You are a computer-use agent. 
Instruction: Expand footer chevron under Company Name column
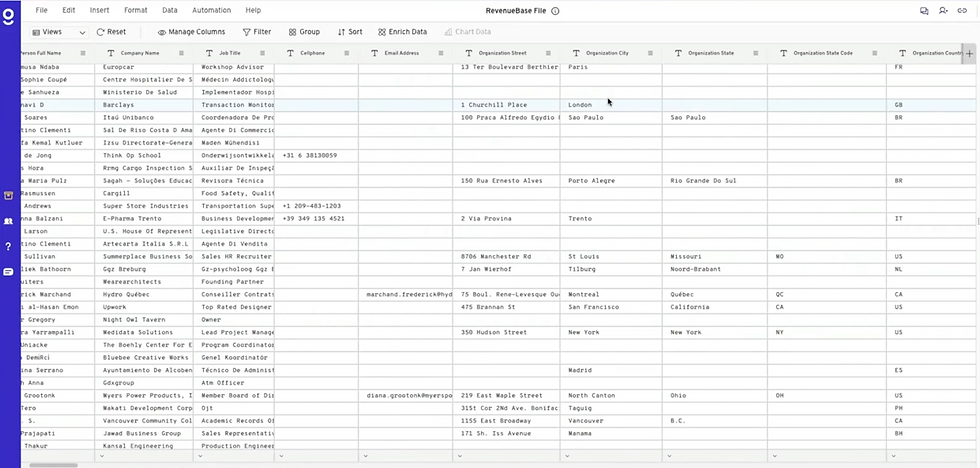(102, 456)
